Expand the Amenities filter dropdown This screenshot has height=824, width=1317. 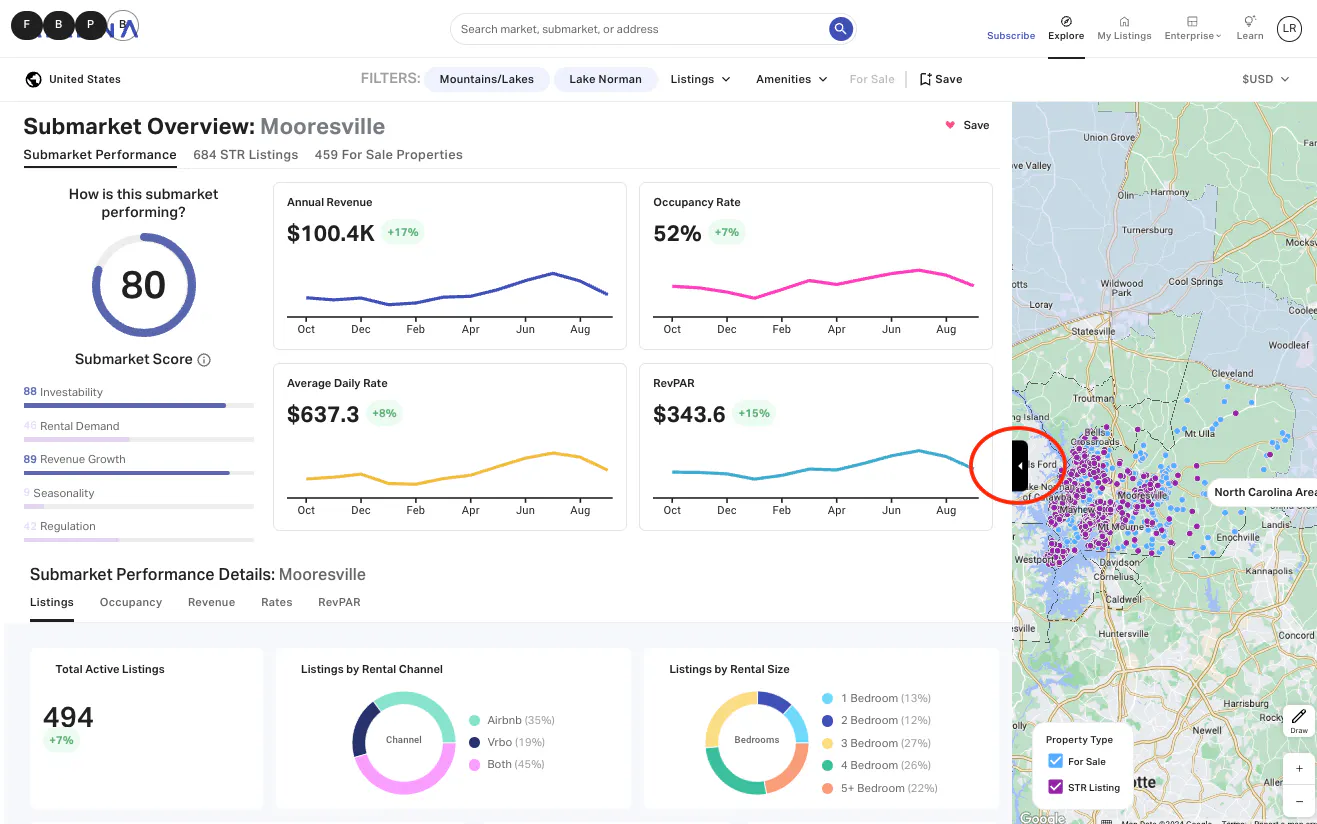pos(791,79)
